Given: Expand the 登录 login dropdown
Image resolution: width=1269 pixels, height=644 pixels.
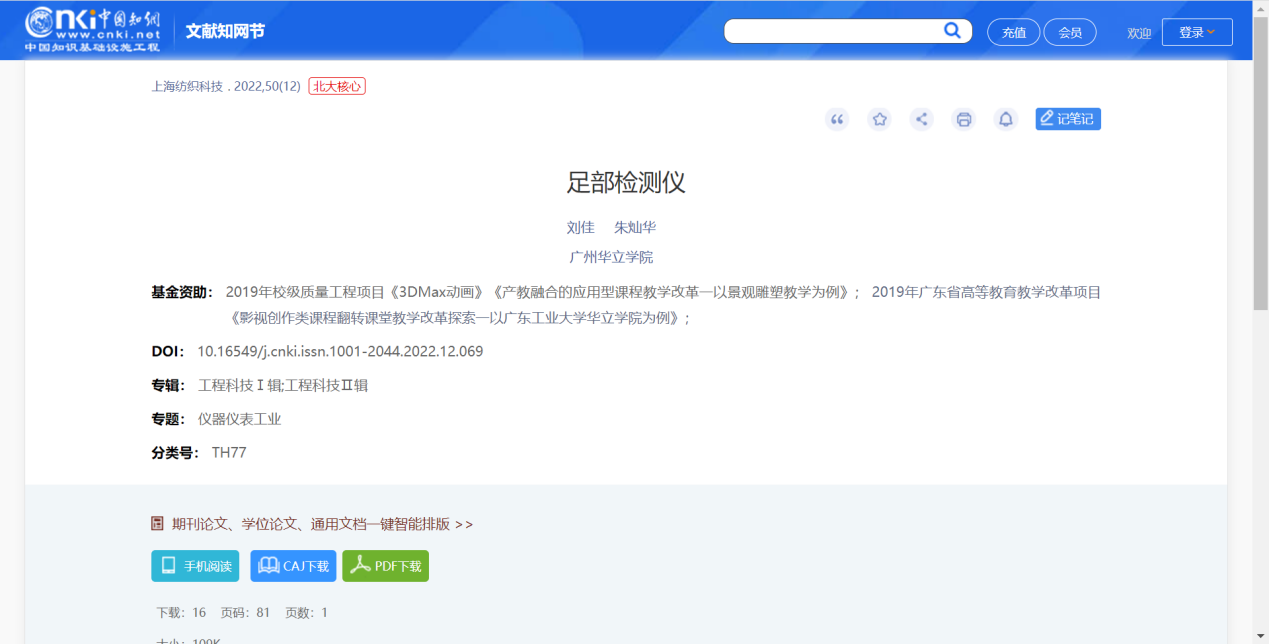Looking at the screenshot, I should point(1197,32).
